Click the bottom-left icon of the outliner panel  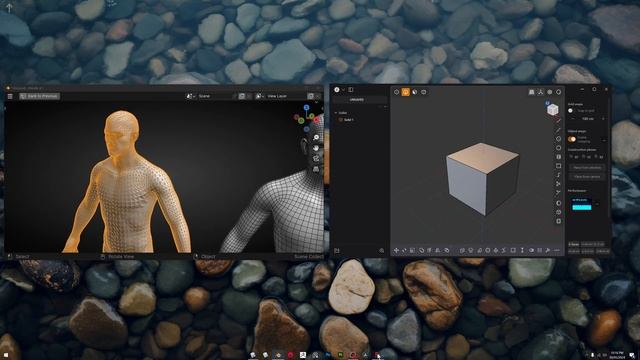tap(337, 251)
